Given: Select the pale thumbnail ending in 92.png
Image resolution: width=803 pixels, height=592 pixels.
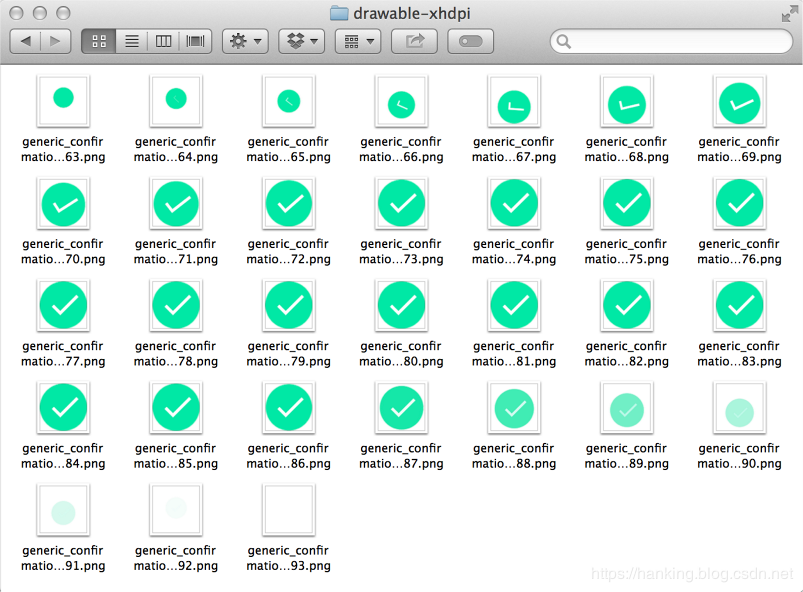Looking at the screenshot, I should 176,510.
